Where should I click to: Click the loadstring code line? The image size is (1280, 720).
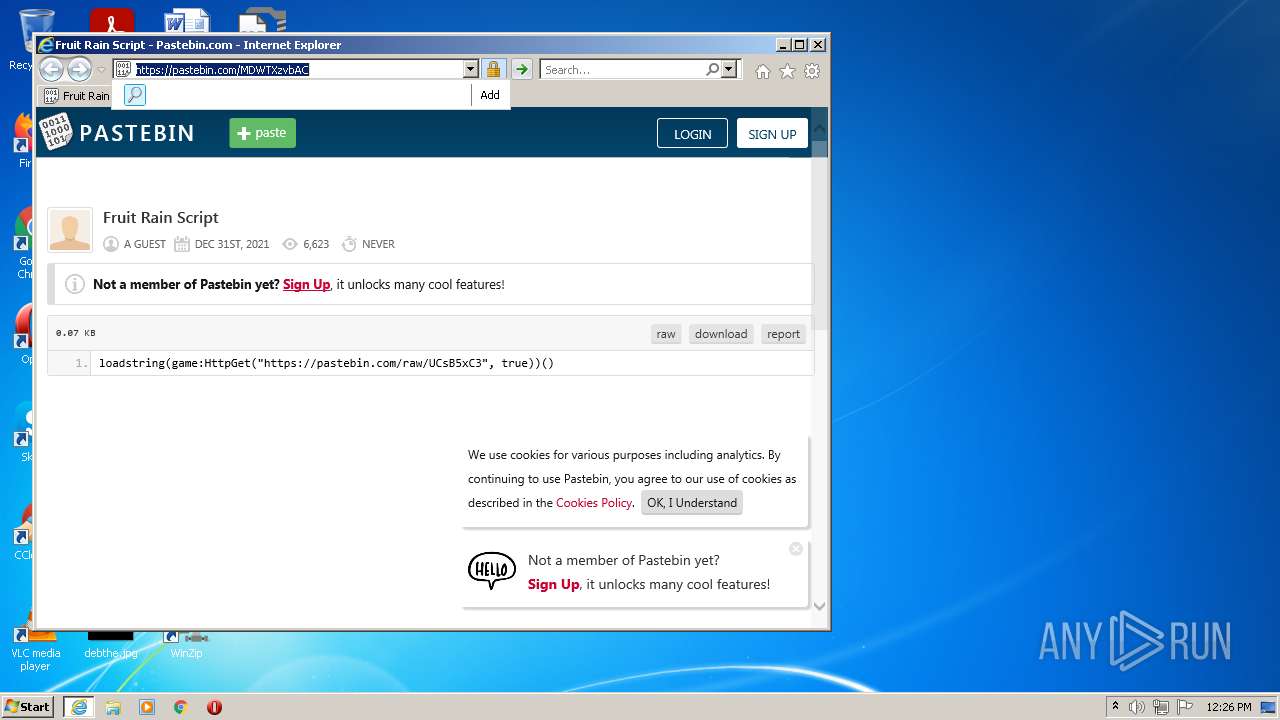[326, 363]
